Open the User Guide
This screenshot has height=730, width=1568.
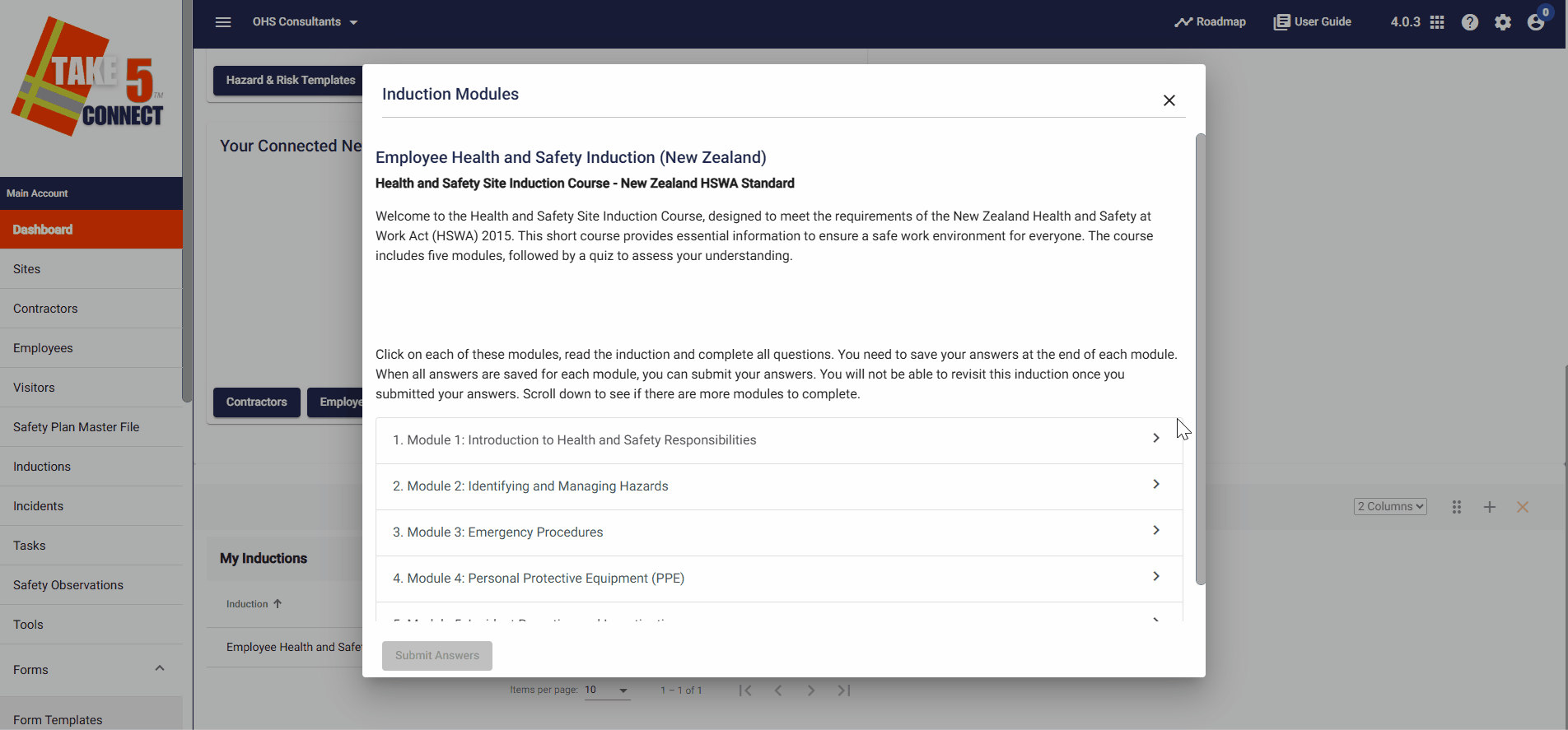1312,22
